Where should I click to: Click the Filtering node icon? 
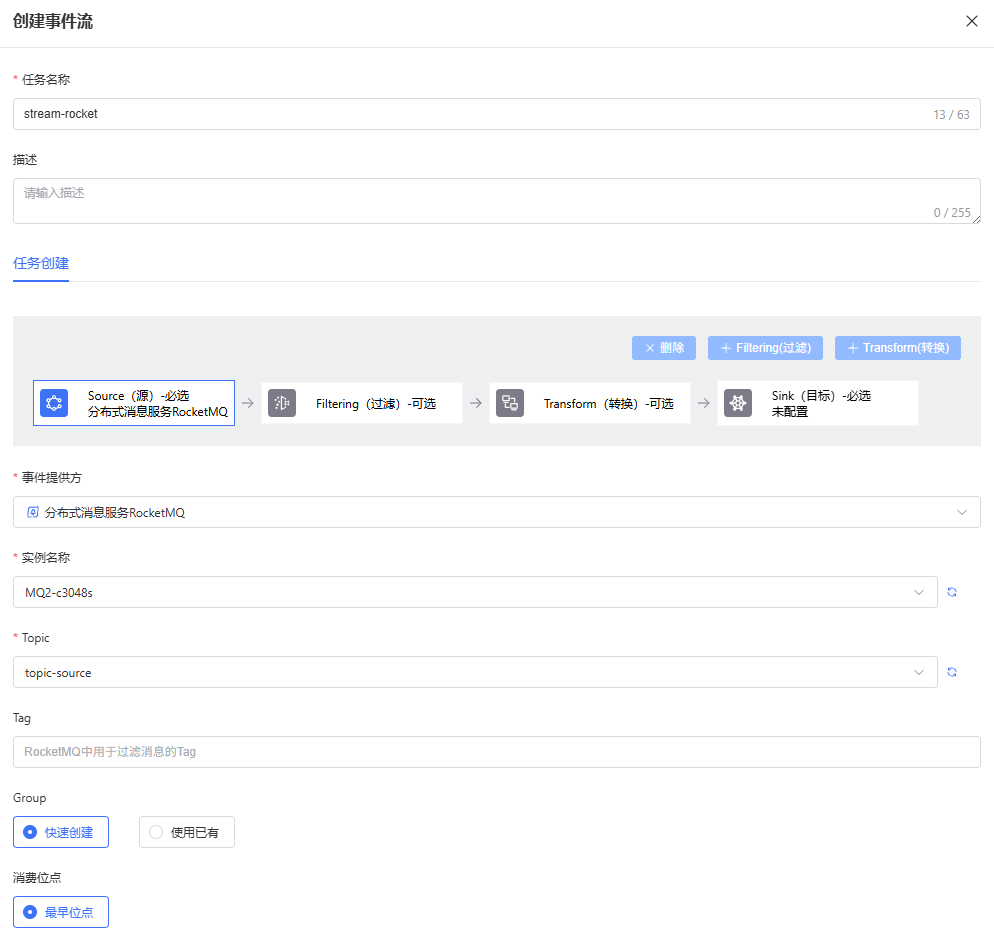(282, 403)
